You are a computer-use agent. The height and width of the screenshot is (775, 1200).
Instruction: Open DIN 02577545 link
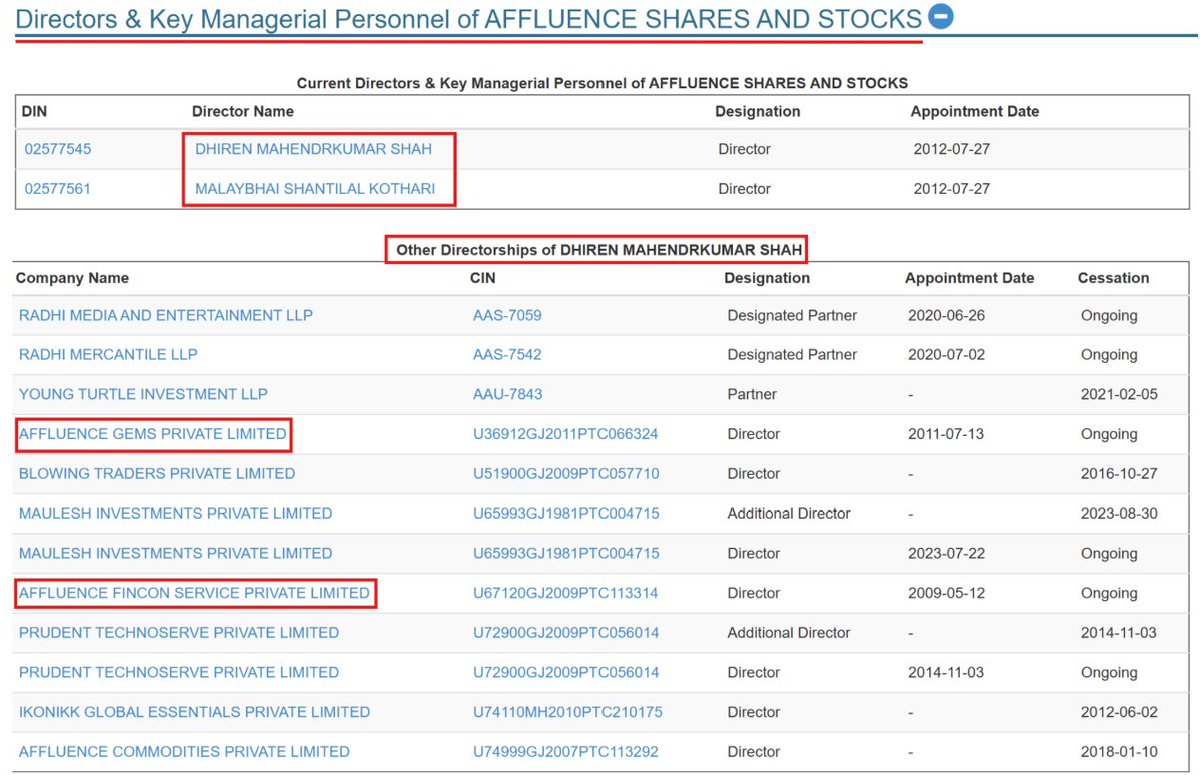click(58, 149)
